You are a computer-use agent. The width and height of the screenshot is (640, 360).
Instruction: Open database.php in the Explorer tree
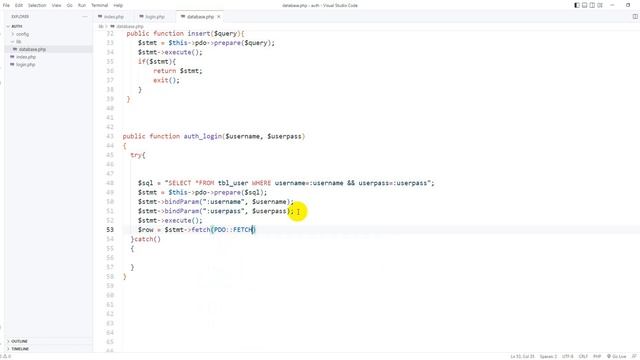[32, 49]
